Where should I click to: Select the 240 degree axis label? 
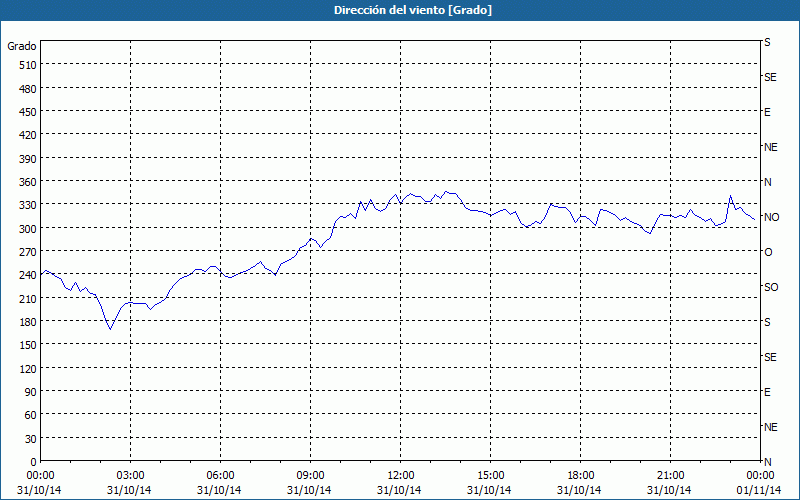tap(28, 276)
